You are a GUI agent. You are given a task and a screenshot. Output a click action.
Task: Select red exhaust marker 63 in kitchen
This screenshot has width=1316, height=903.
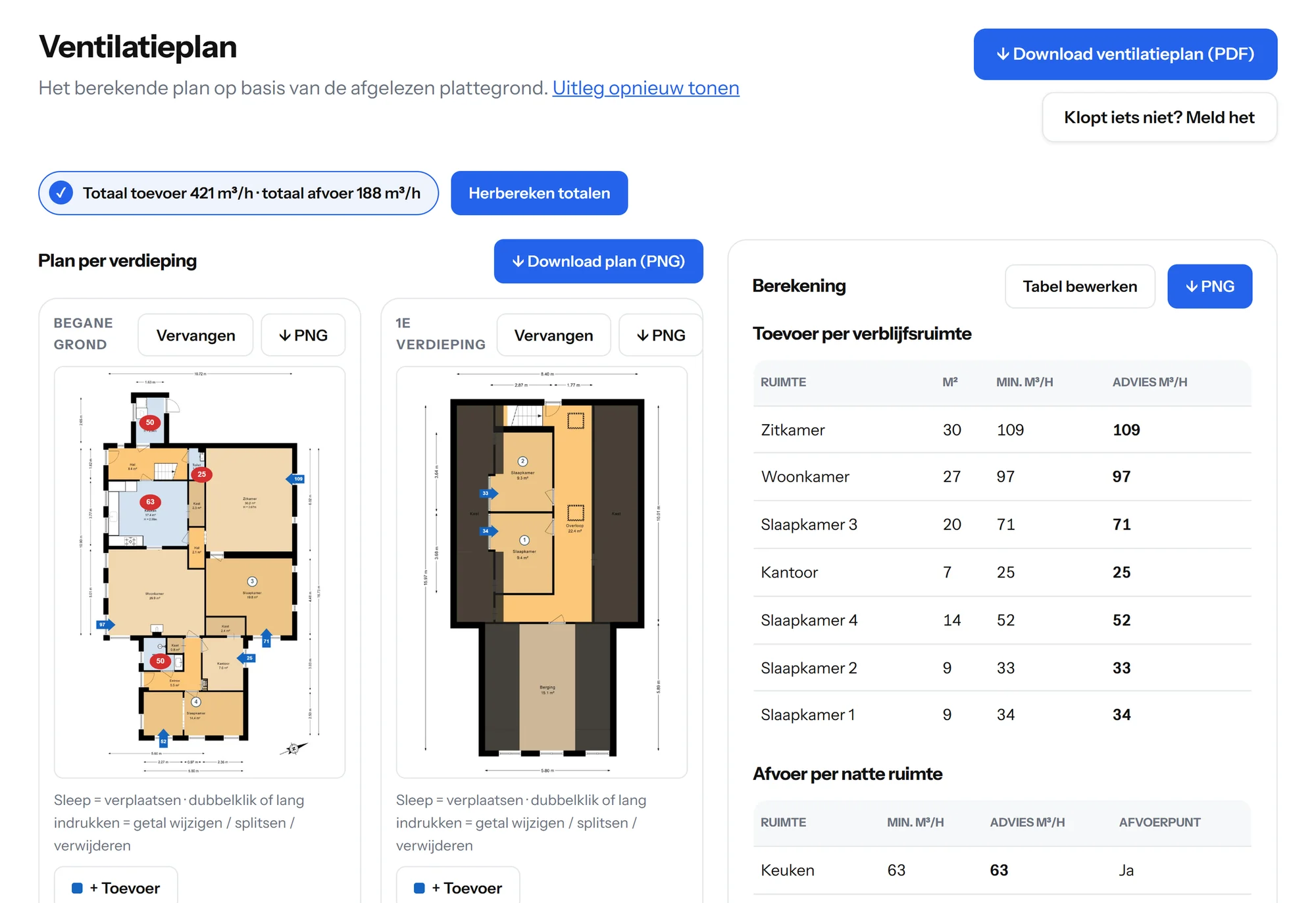click(150, 502)
